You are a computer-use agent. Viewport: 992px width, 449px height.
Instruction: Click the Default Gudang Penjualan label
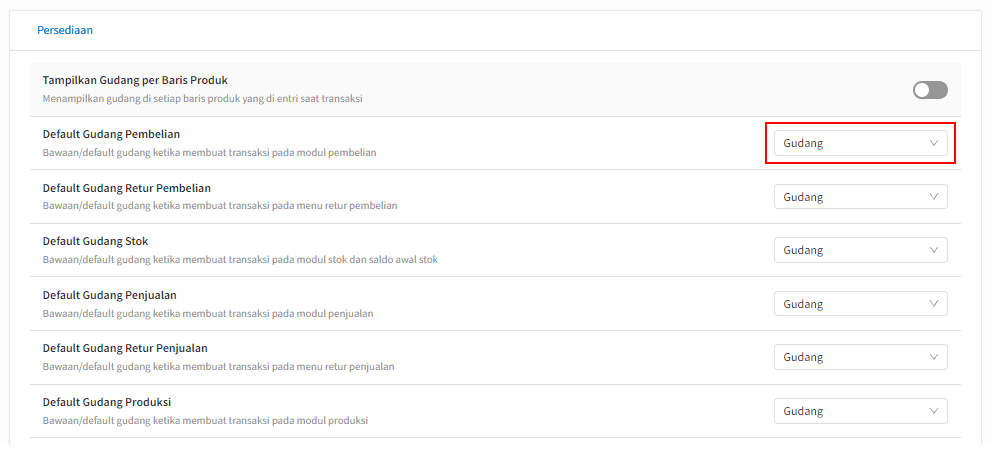pos(109,295)
